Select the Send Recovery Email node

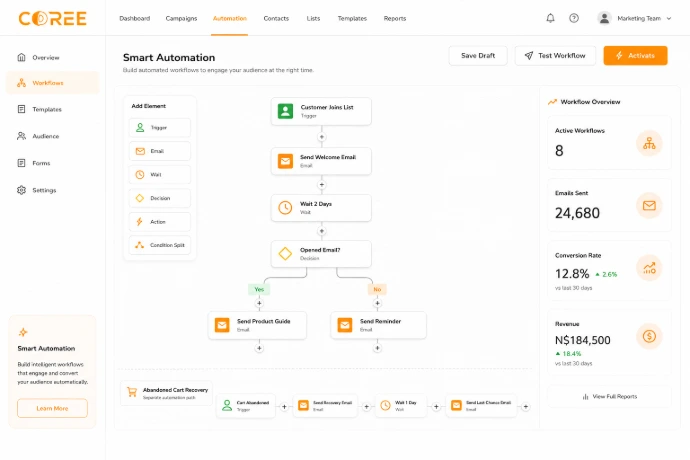325,406
